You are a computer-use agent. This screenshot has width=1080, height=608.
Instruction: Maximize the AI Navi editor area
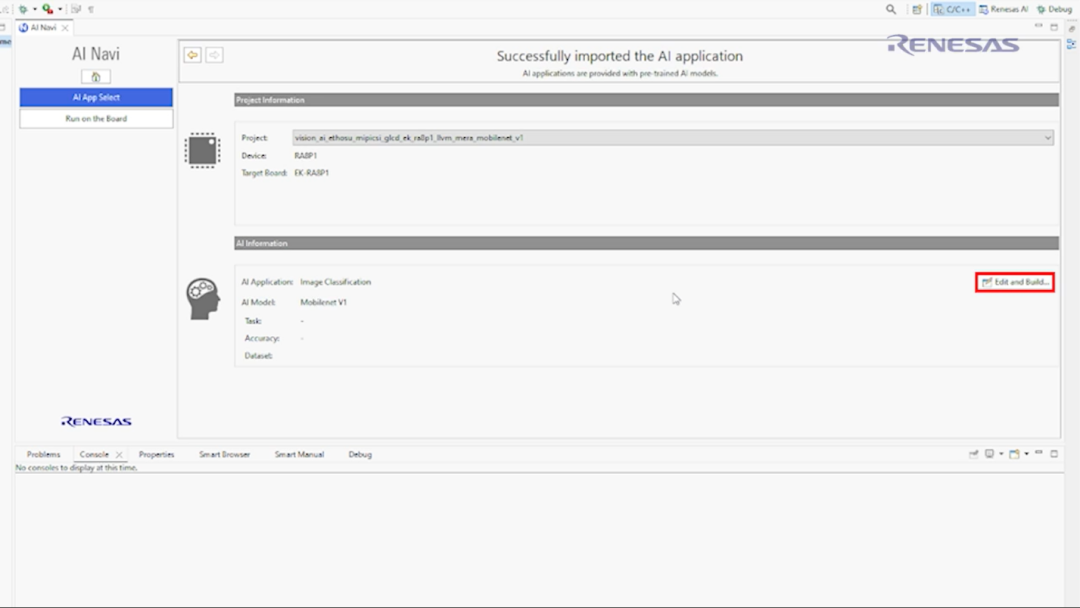pos(1054,27)
